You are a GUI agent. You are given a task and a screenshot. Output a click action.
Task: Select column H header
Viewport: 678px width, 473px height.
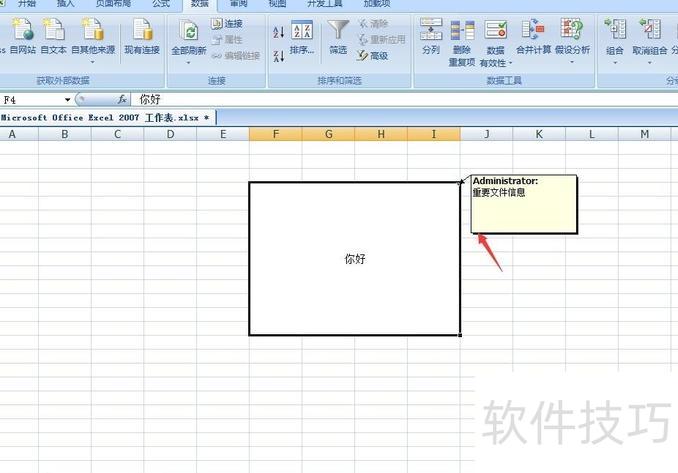pyautogui.click(x=381, y=134)
